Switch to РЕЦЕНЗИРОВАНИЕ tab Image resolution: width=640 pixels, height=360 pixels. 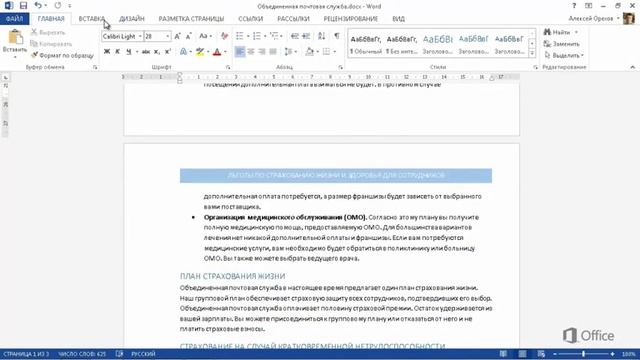click(x=351, y=19)
